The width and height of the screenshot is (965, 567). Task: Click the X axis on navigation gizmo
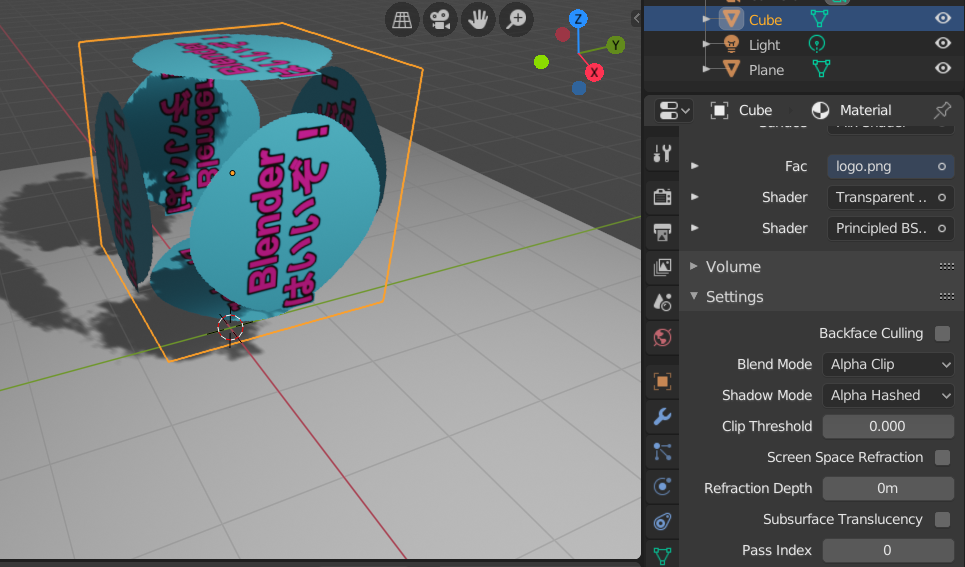pos(594,73)
